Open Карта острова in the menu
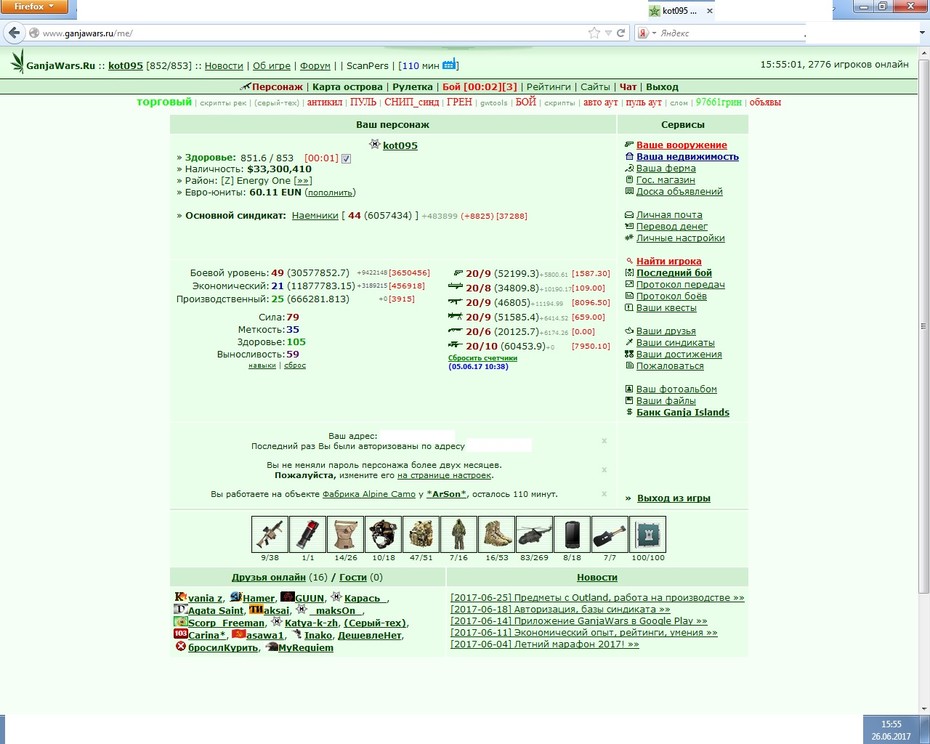The image size is (930, 744). click(348, 87)
